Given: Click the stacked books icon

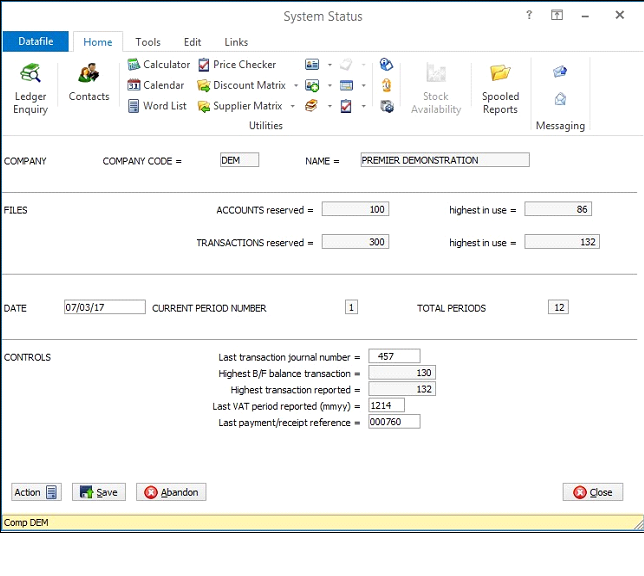Looking at the screenshot, I should (x=311, y=106).
